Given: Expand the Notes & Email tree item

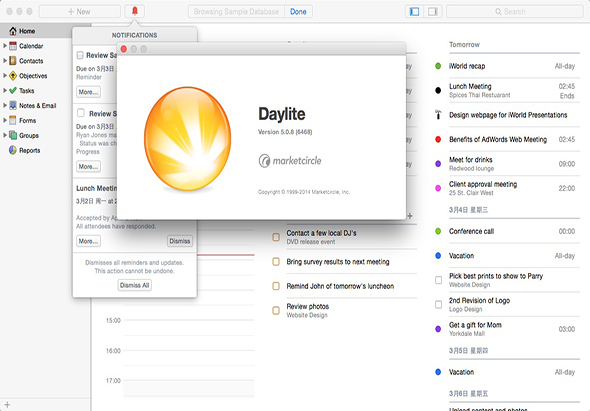Looking at the screenshot, I should click(5, 105).
